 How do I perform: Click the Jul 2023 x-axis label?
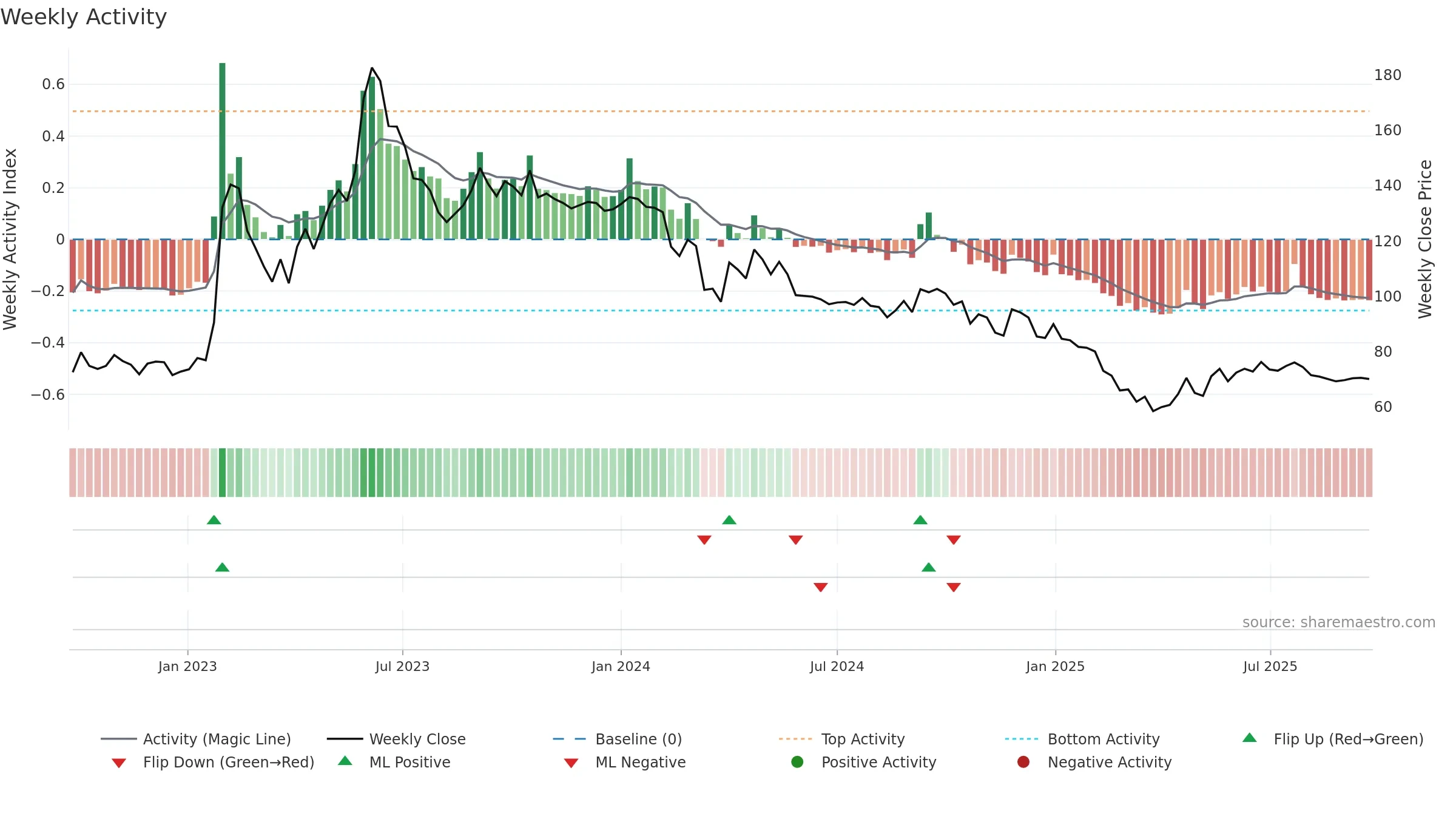[x=402, y=666]
